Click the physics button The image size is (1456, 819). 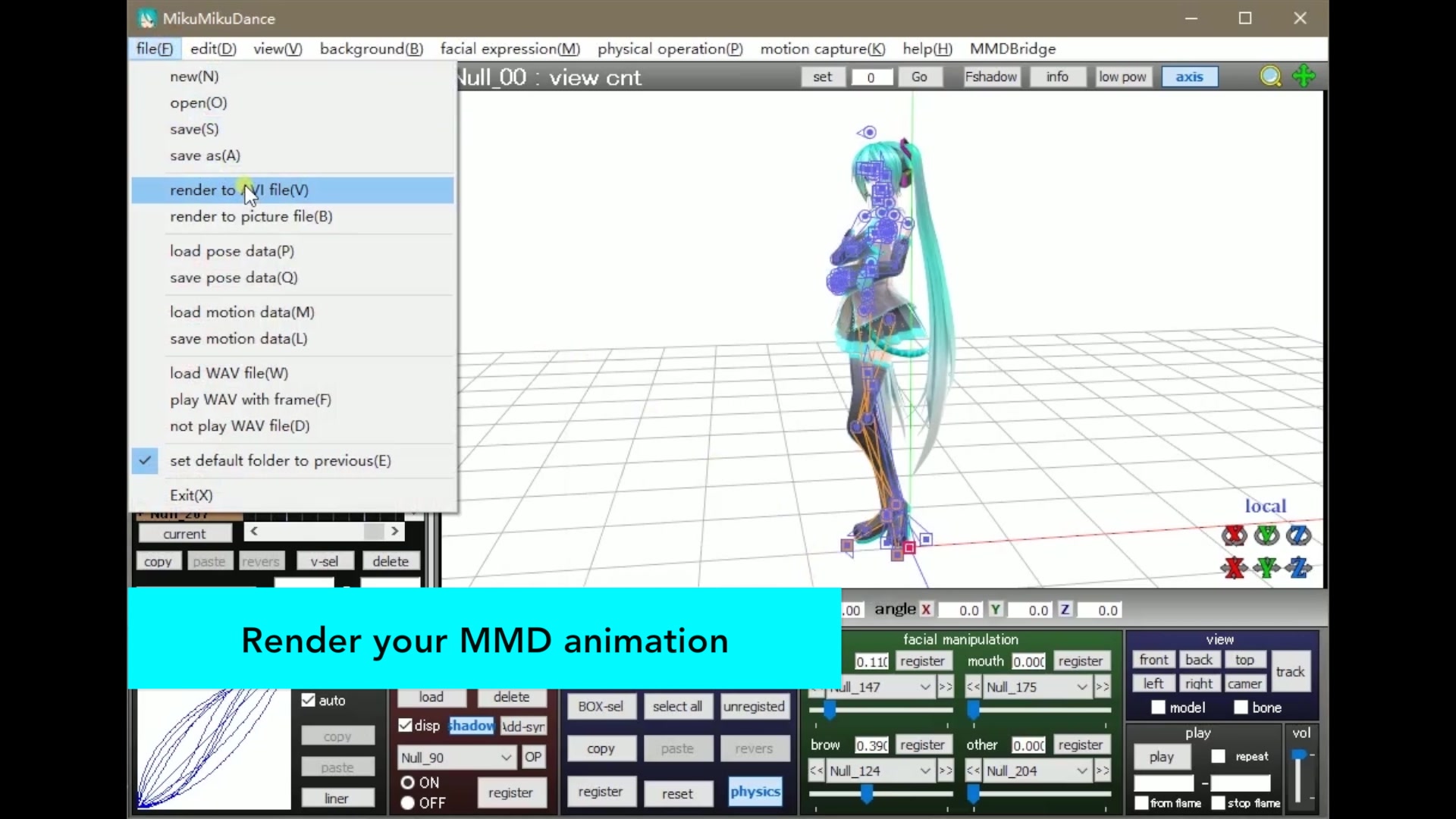click(755, 792)
